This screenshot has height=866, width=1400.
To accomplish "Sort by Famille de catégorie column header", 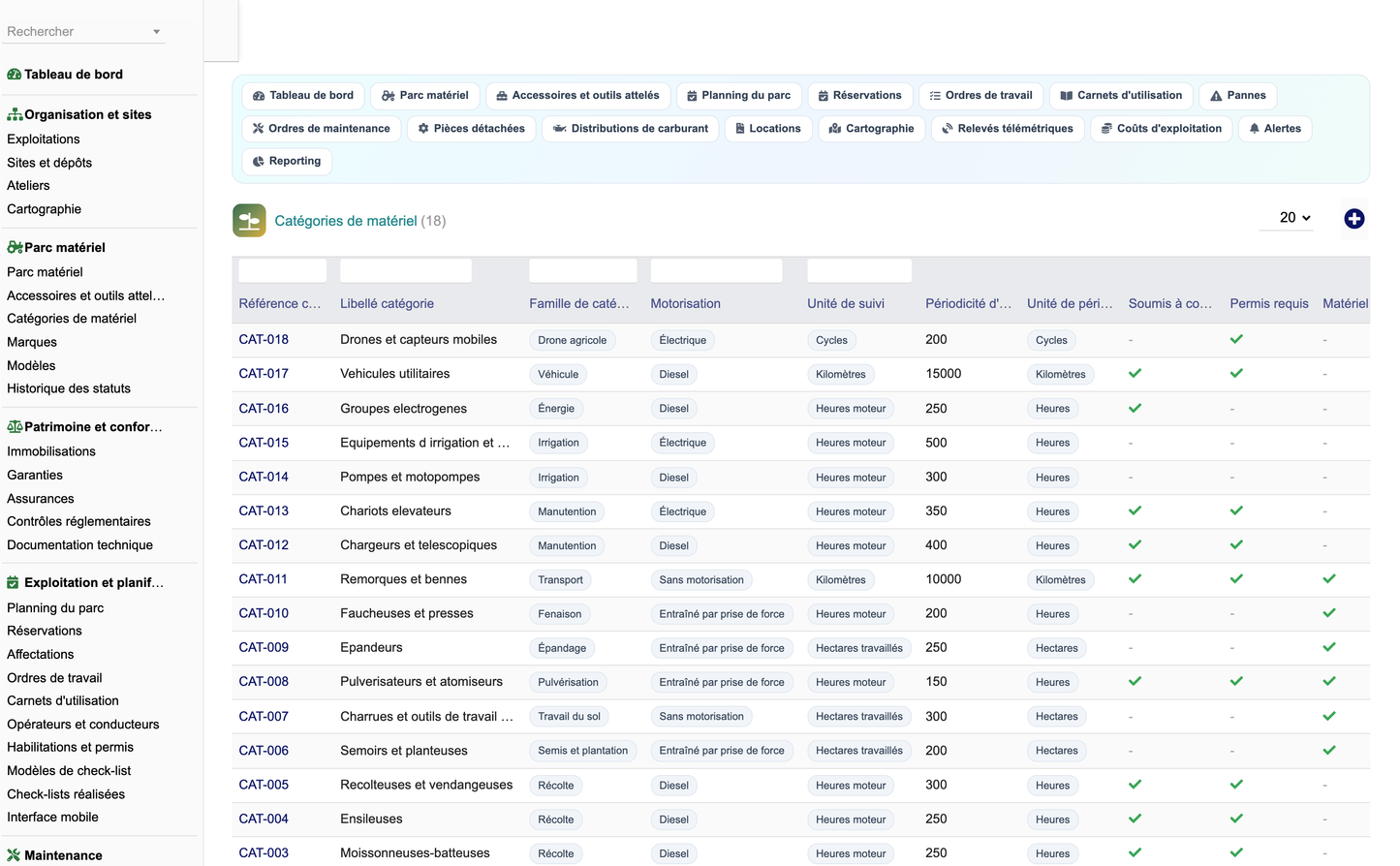I will [579, 303].
